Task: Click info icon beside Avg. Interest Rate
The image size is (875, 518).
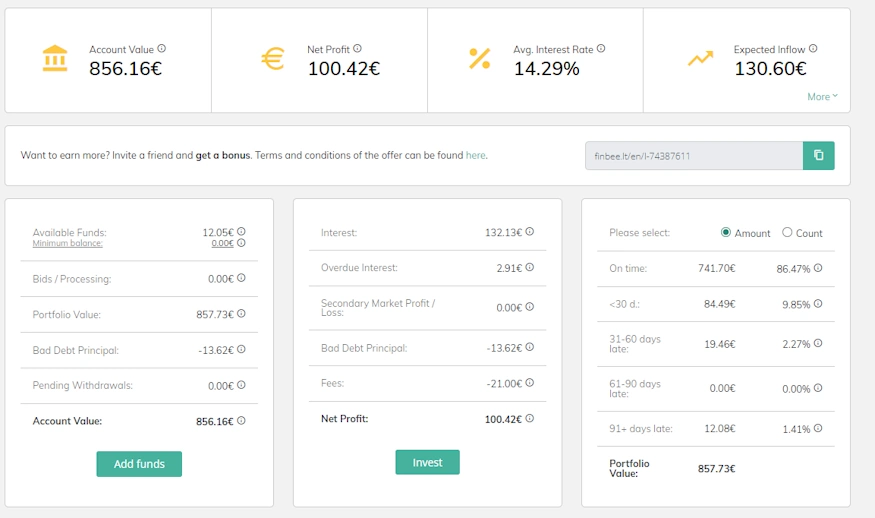Action: pos(601,48)
